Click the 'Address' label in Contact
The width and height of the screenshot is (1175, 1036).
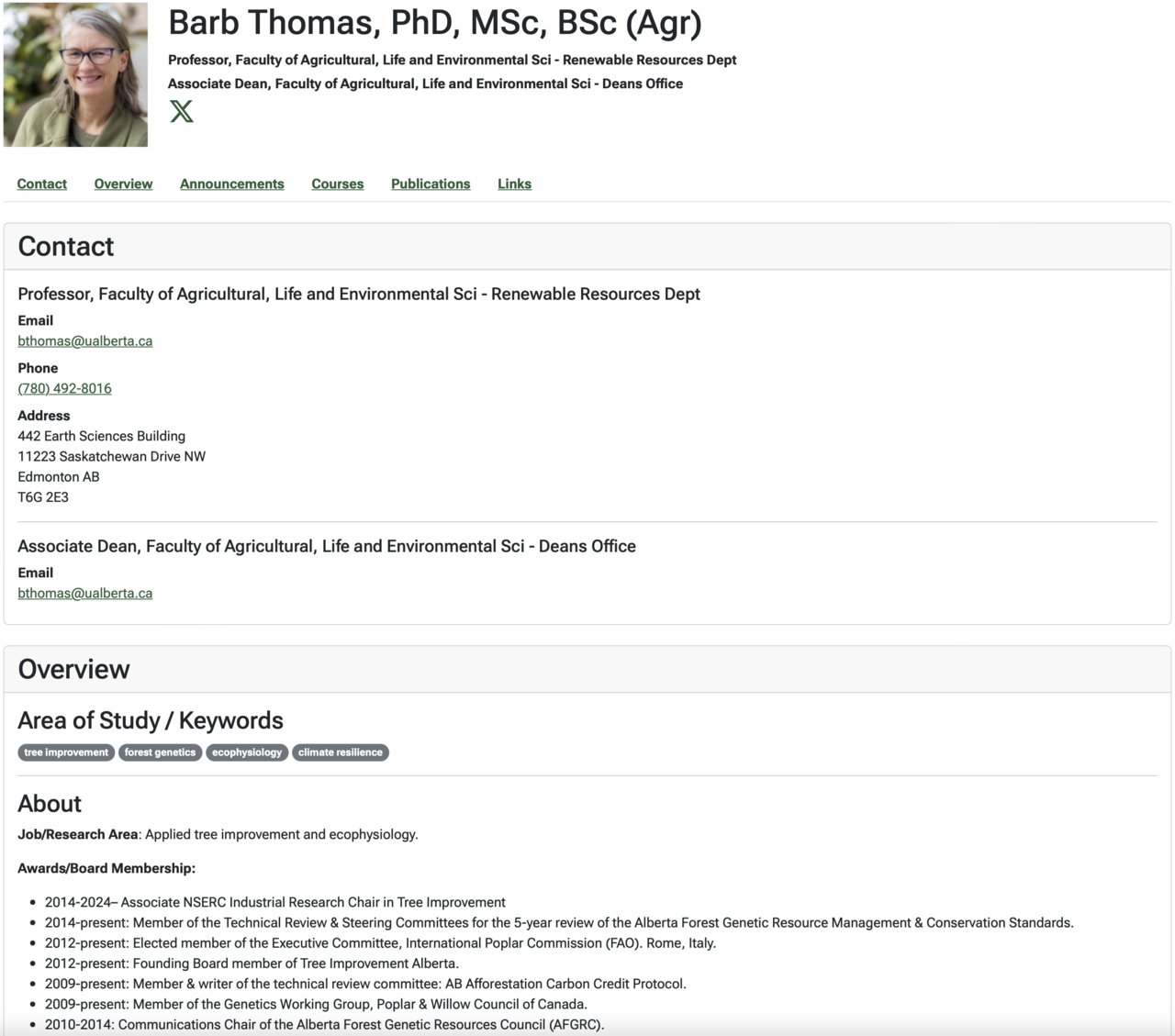point(44,416)
